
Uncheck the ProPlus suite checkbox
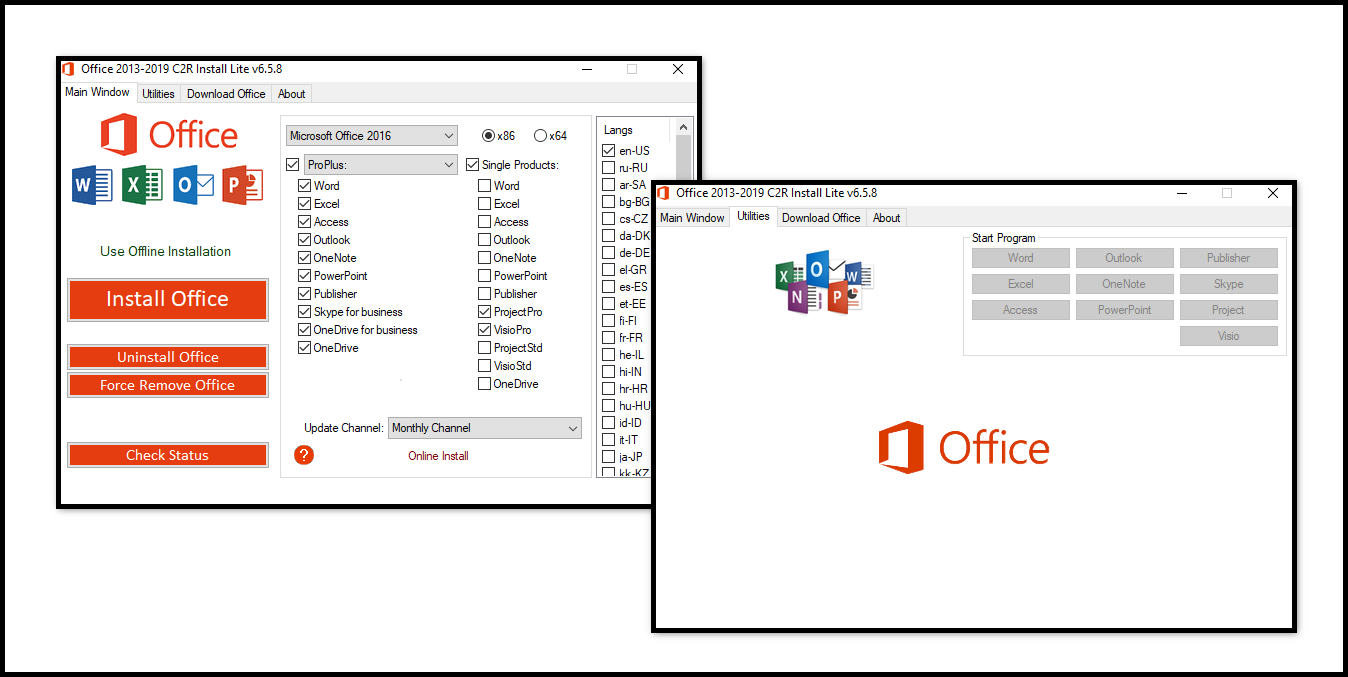[292, 164]
